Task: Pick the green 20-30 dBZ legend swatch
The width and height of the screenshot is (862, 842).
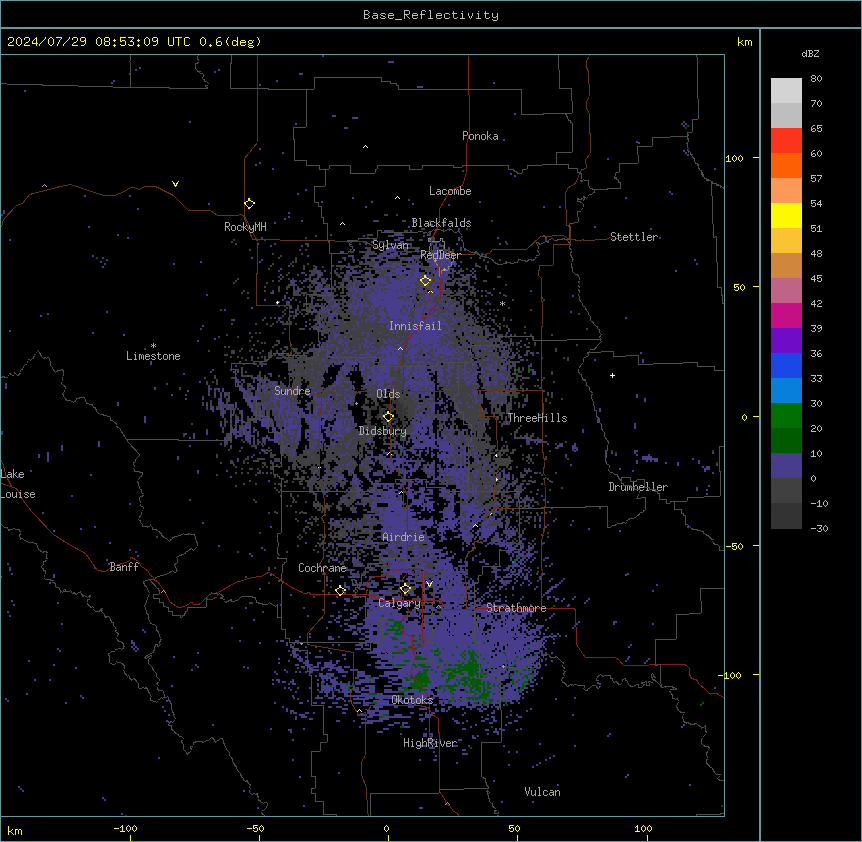Action: tap(786, 416)
